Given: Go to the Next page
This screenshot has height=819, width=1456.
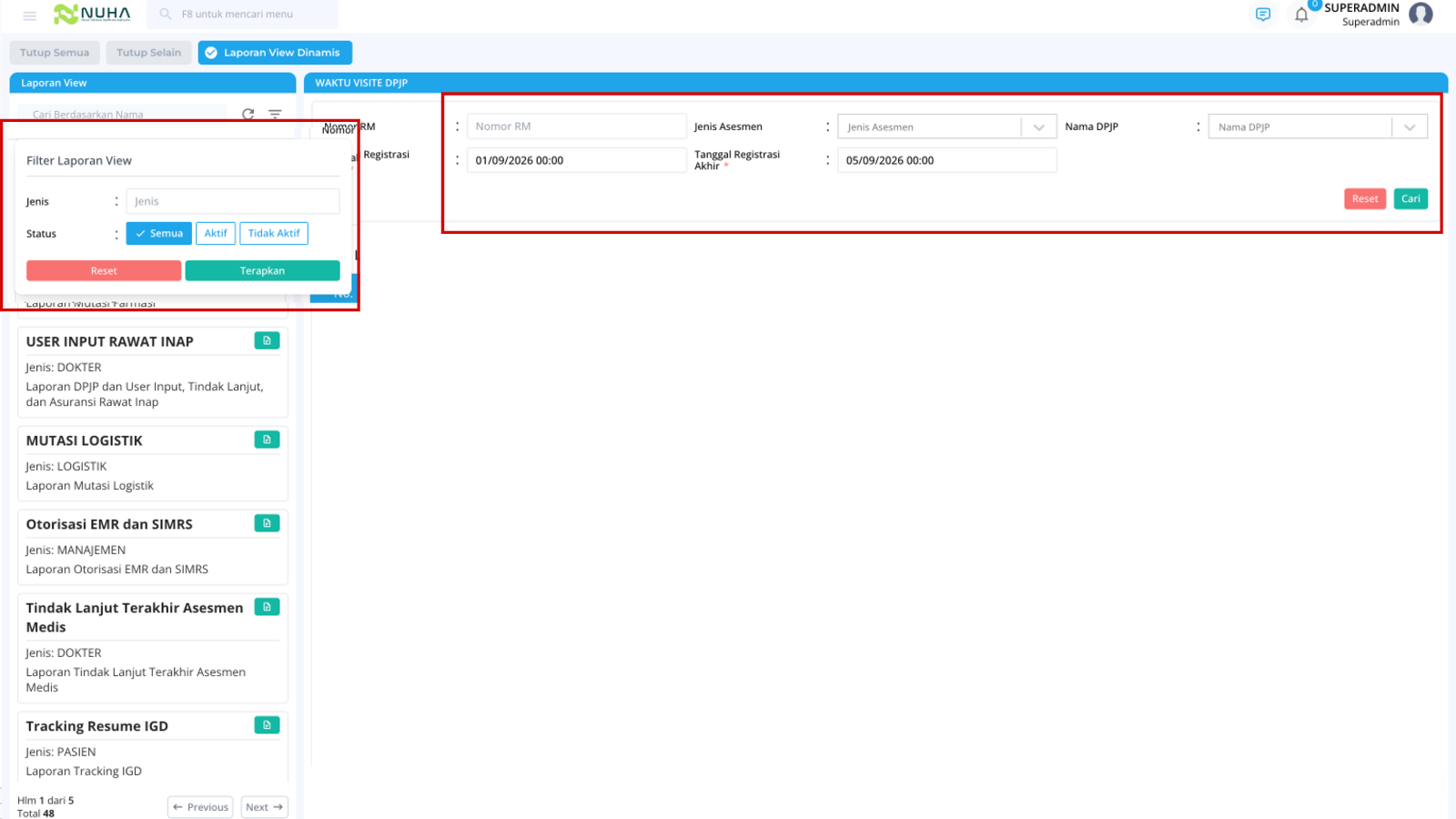Looking at the screenshot, I should tap(264, 807).
